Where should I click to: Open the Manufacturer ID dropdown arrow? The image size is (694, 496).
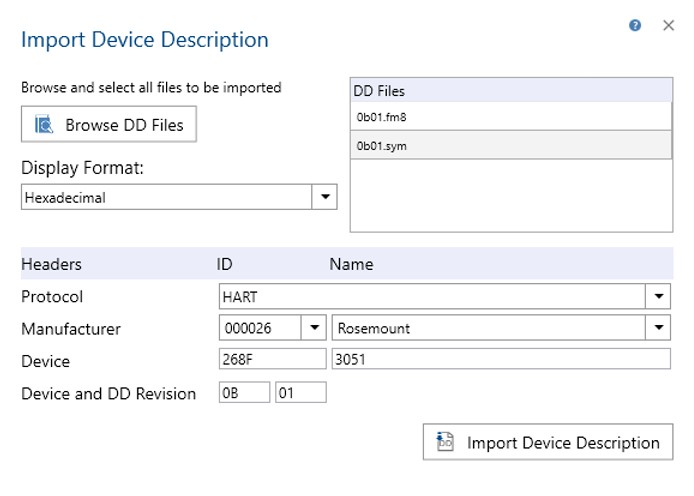click(x=314, y=327)
